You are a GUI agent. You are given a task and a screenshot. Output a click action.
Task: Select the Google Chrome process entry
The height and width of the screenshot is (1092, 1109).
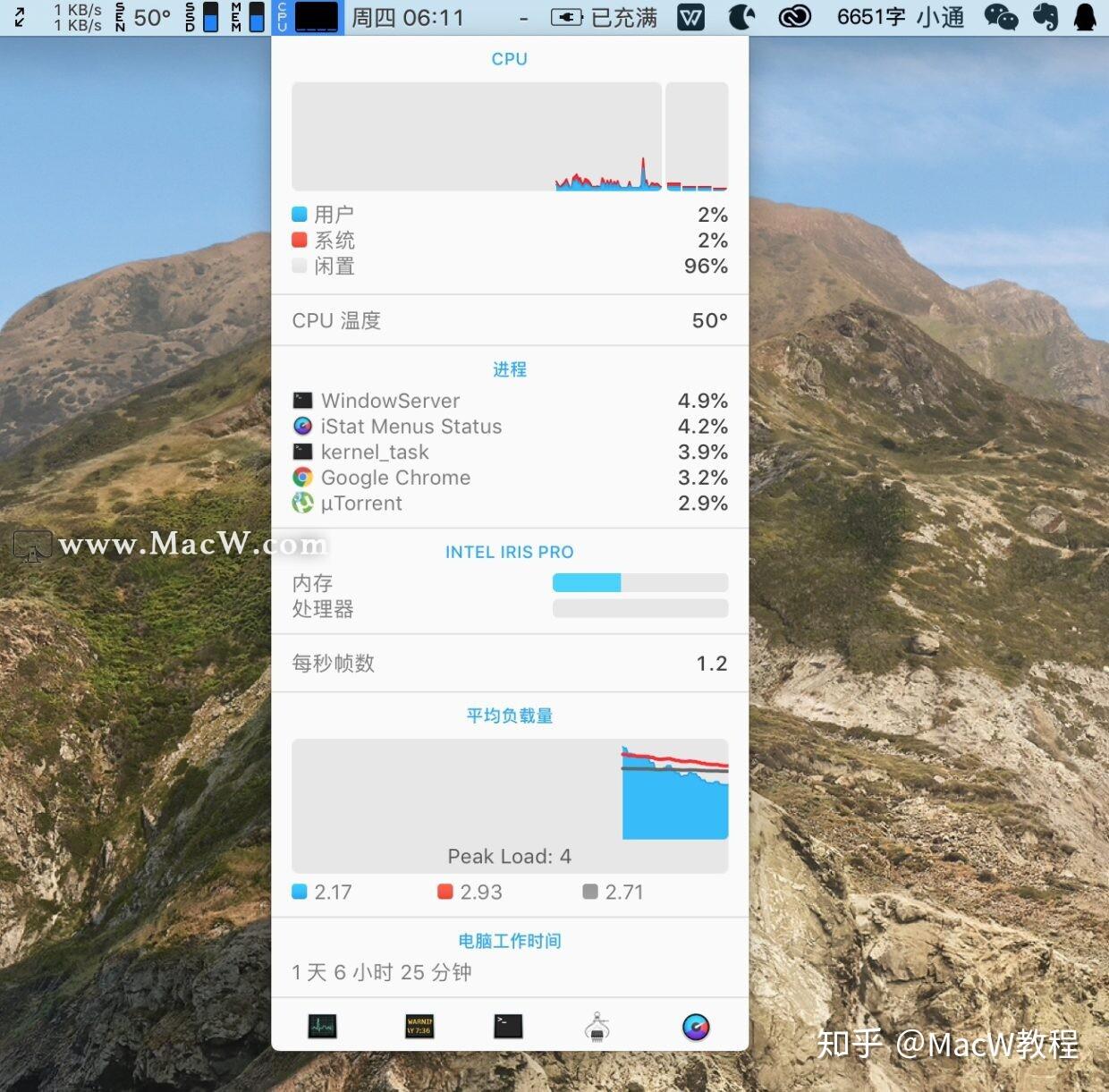pos(394,478)
